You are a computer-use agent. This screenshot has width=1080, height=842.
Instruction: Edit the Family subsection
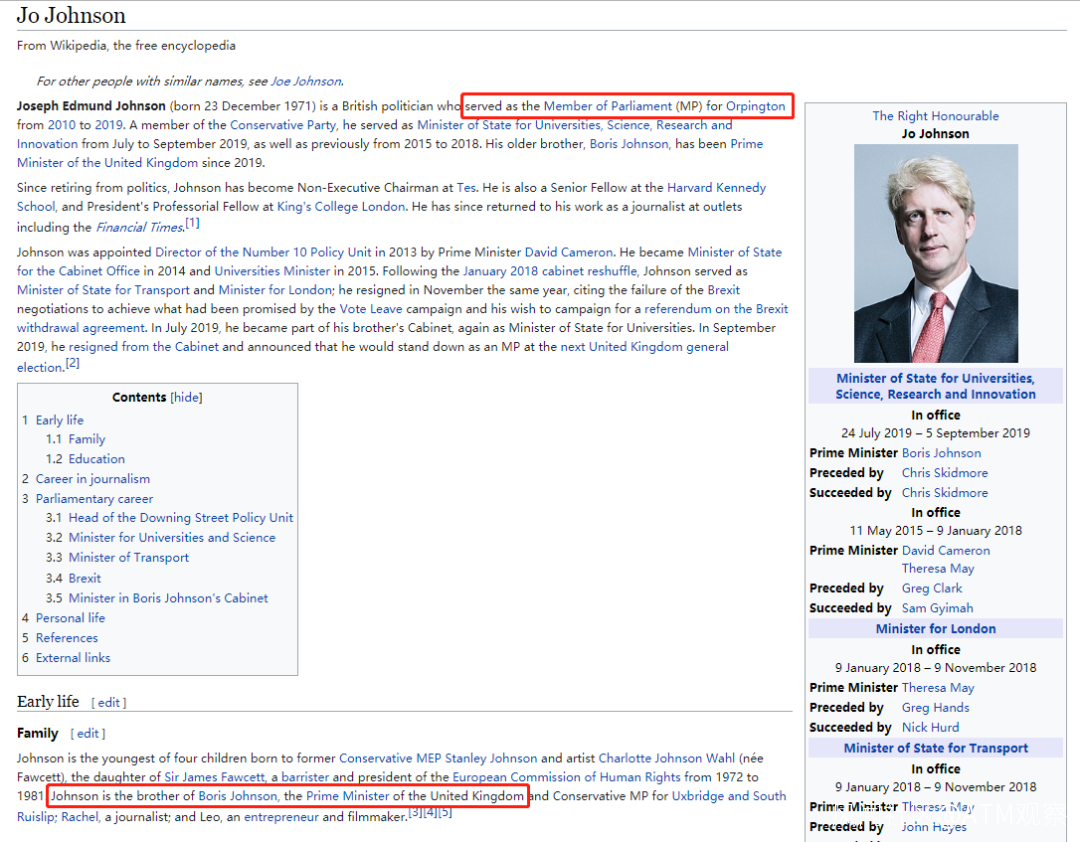pyautogui.click(x=87, y=734)
